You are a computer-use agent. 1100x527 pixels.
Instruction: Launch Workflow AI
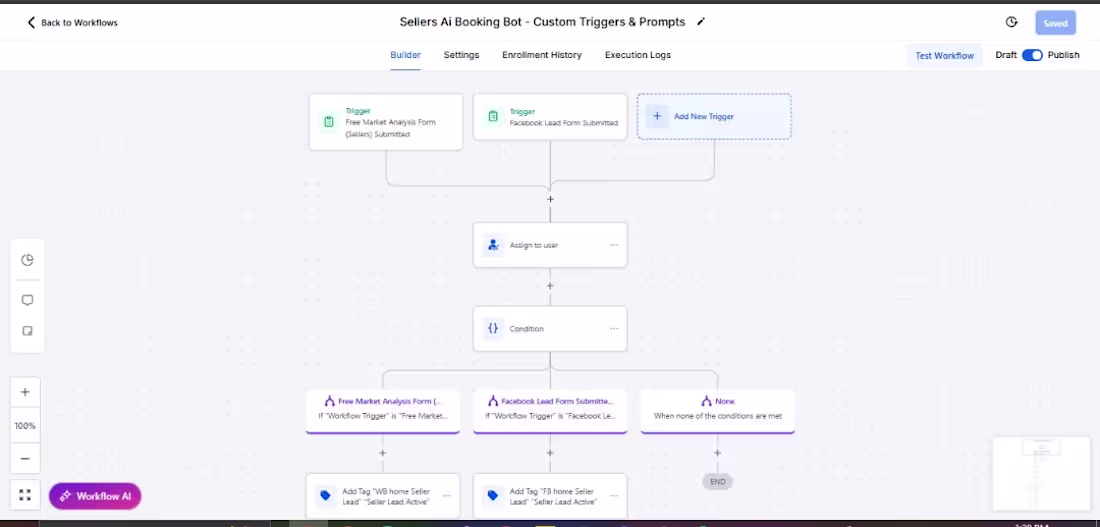tap(95, 496)
